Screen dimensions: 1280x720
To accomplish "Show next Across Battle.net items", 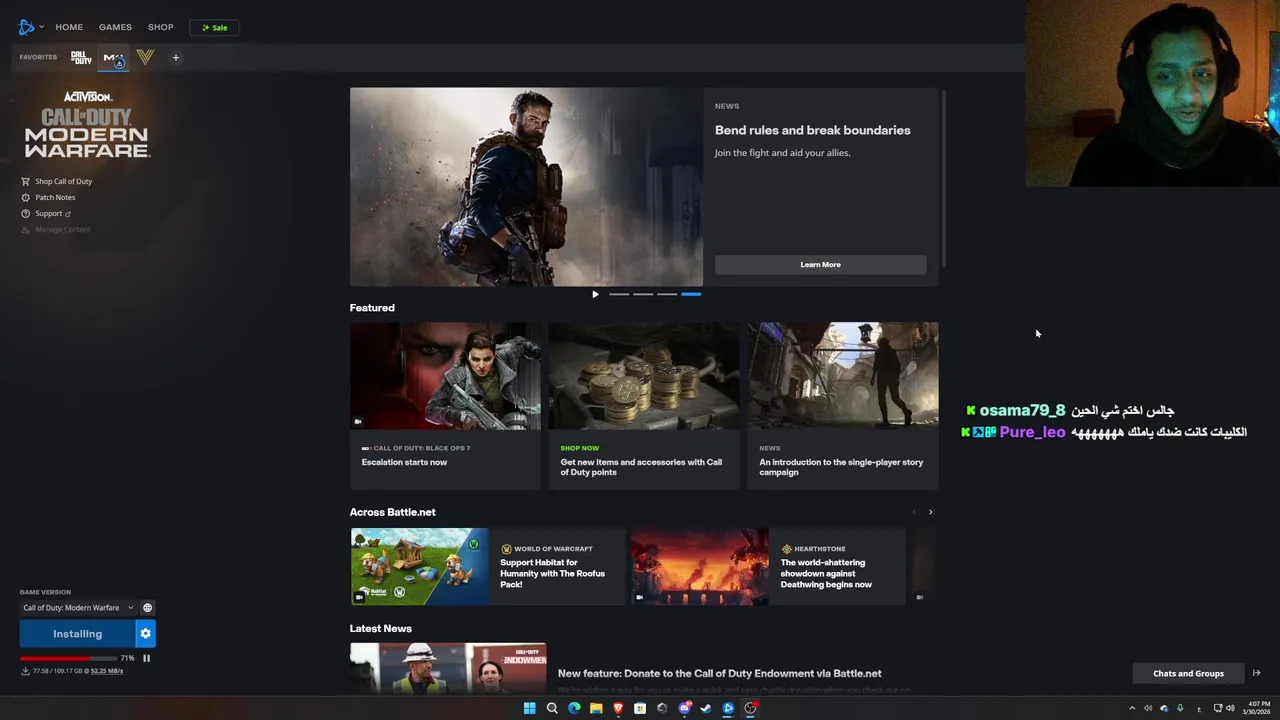I will [x=930, y=512].
